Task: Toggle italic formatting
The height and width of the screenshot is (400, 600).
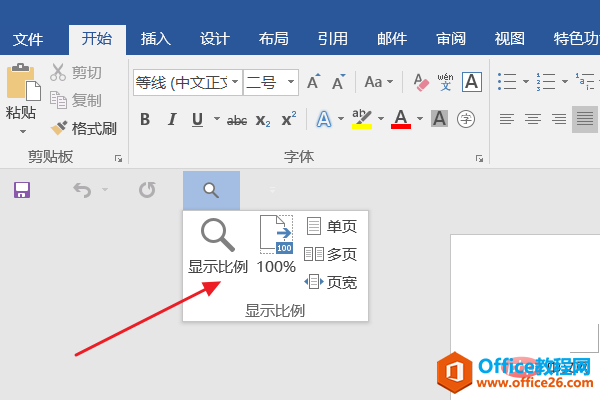Action: (172, 119)
